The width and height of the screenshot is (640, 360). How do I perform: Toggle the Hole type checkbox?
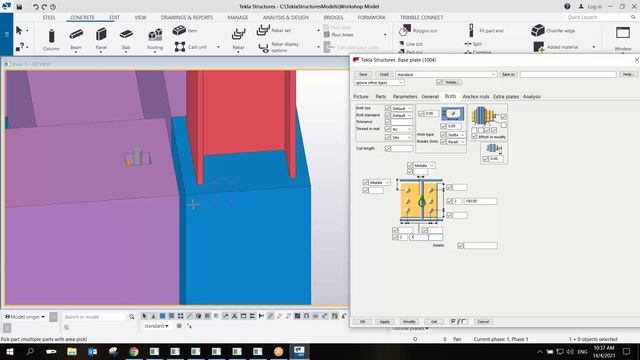click(x=443, y=134)
